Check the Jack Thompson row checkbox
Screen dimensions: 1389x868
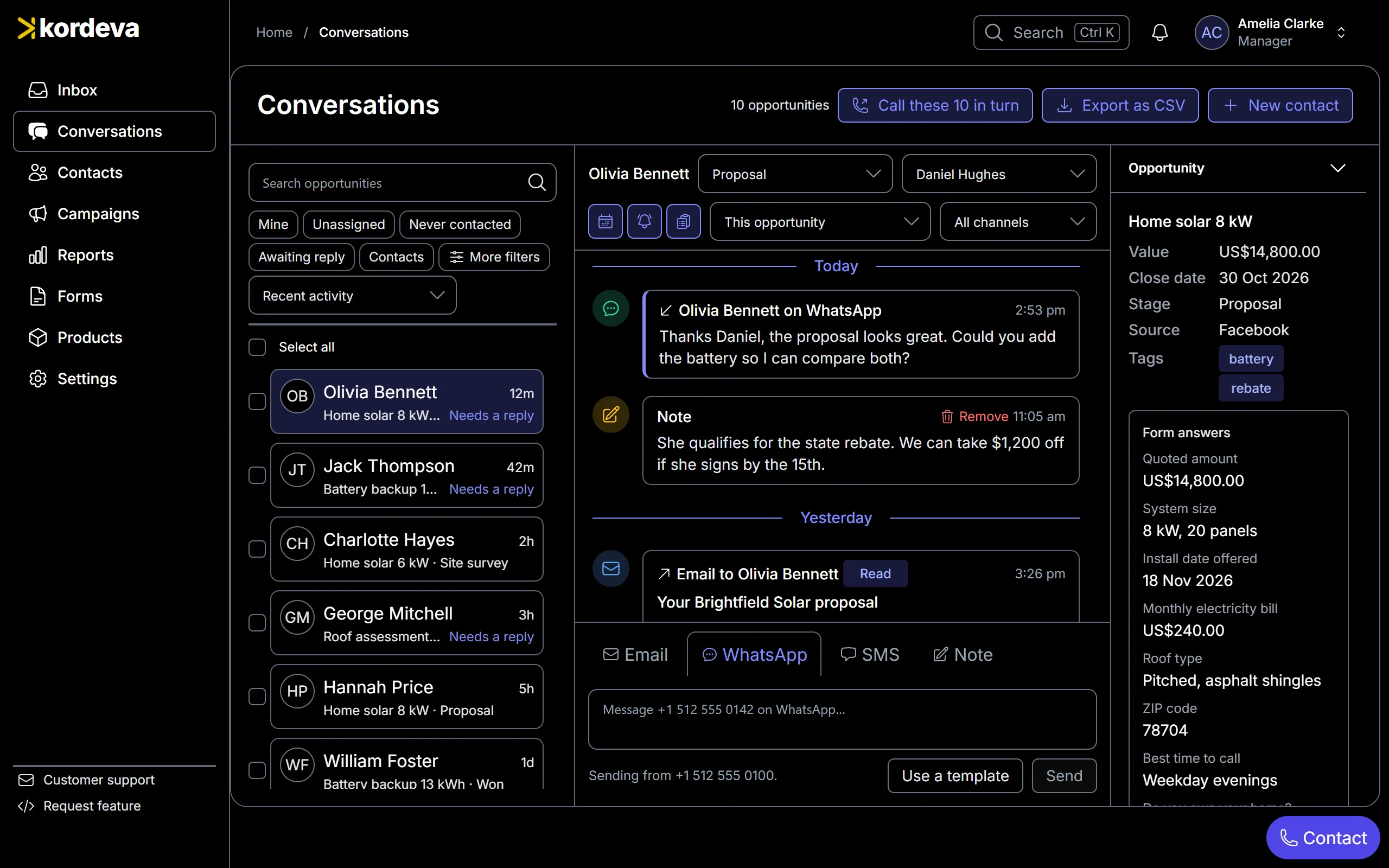257,475
